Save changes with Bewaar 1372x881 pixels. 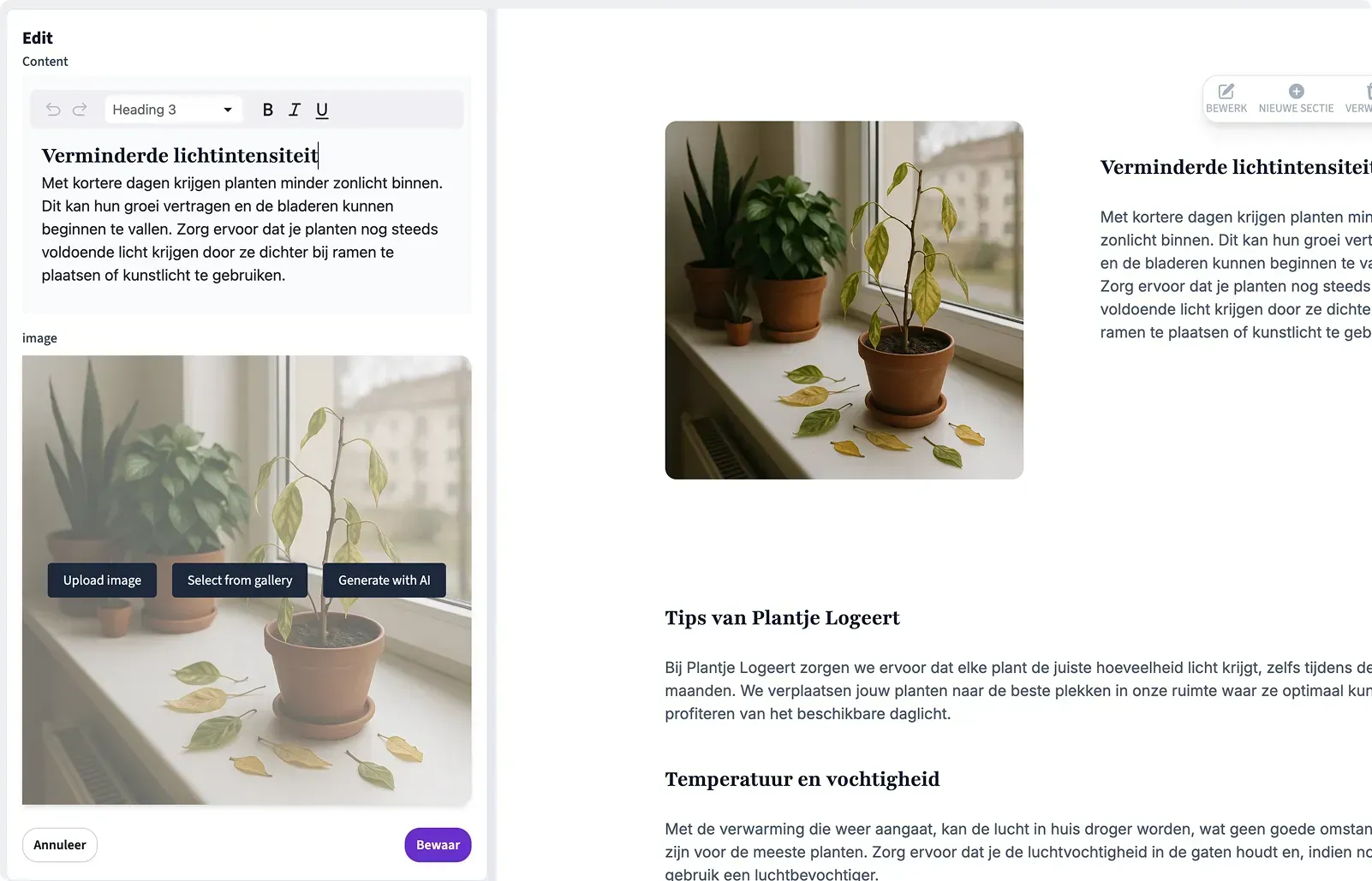[x=438, y=845]
